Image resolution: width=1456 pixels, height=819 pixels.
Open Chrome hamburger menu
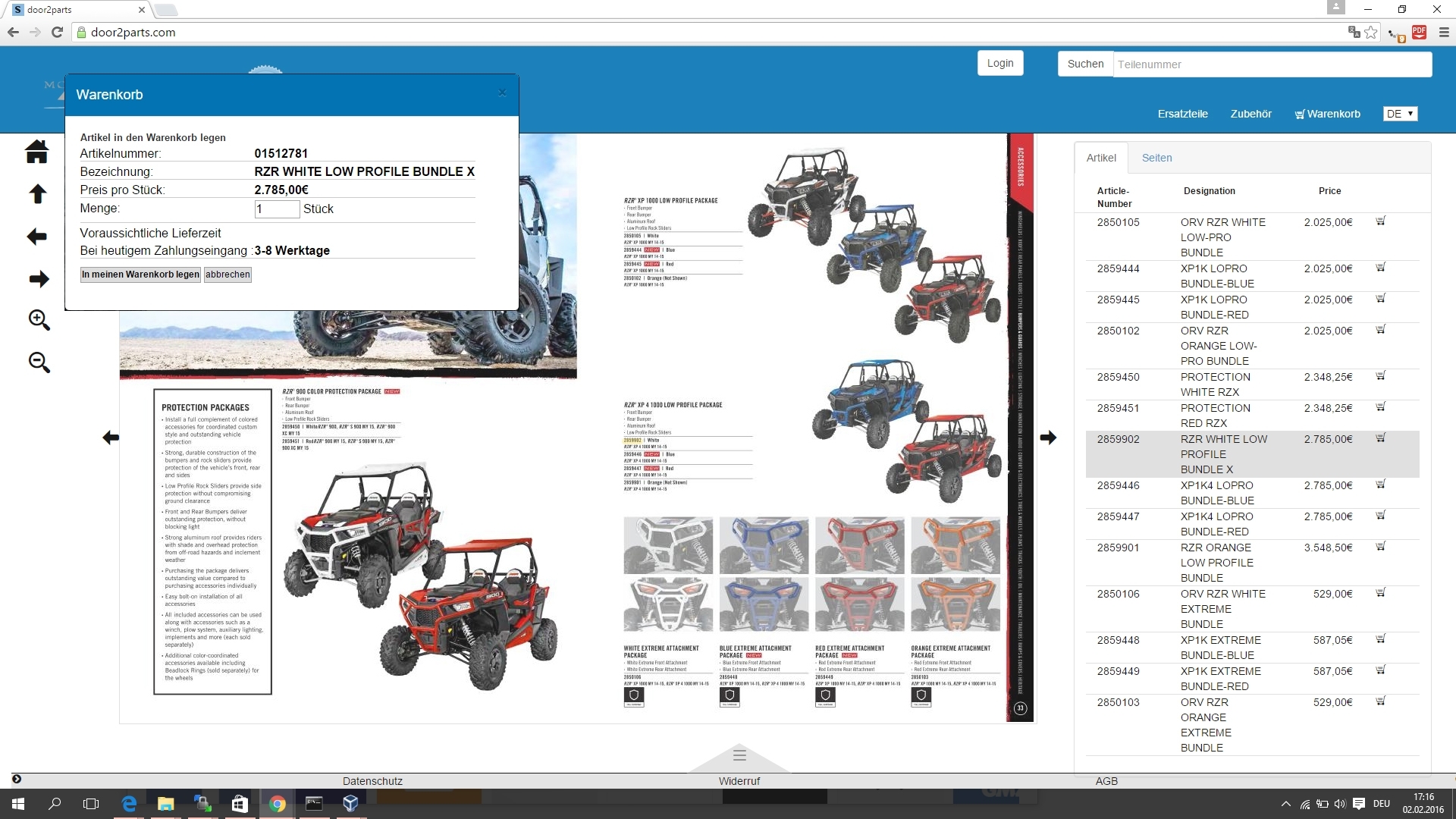tap(1444, 33)
